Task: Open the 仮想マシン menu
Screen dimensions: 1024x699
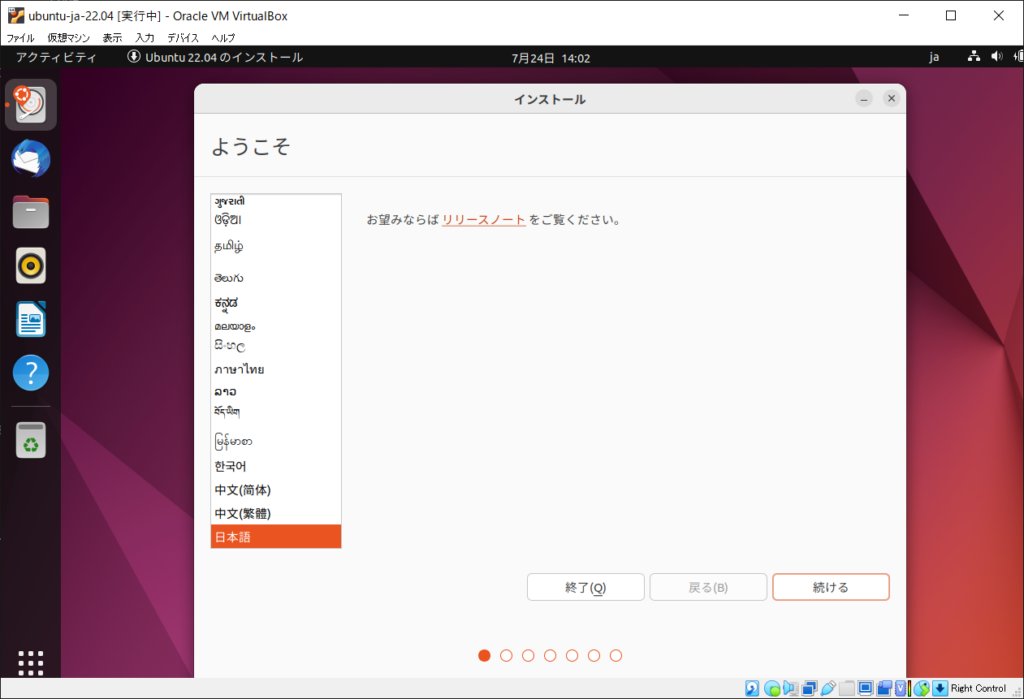Action: pyautogui.click(x=69, y=38)
